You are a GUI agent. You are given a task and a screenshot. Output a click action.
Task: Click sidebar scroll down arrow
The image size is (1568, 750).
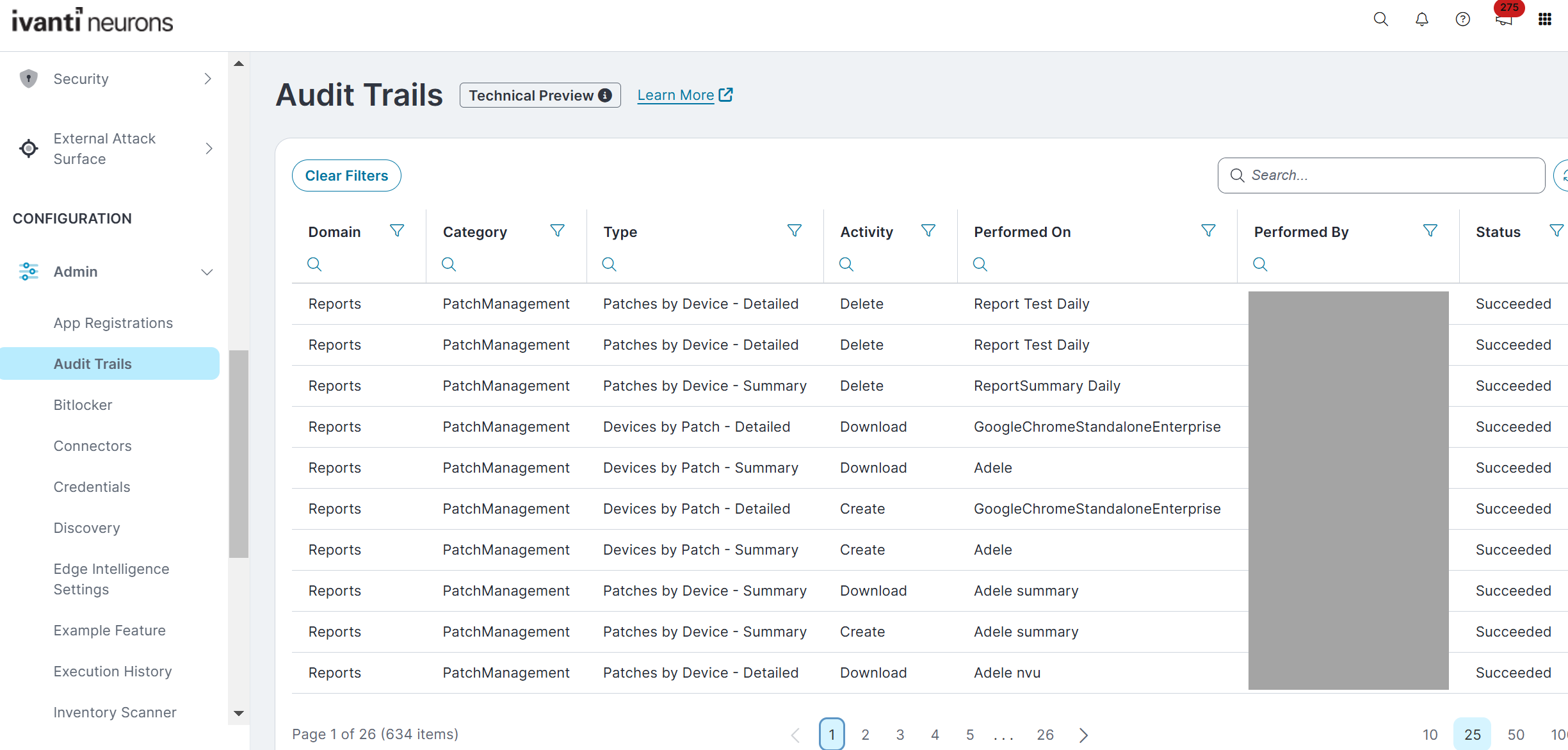(x=239, y=713)
